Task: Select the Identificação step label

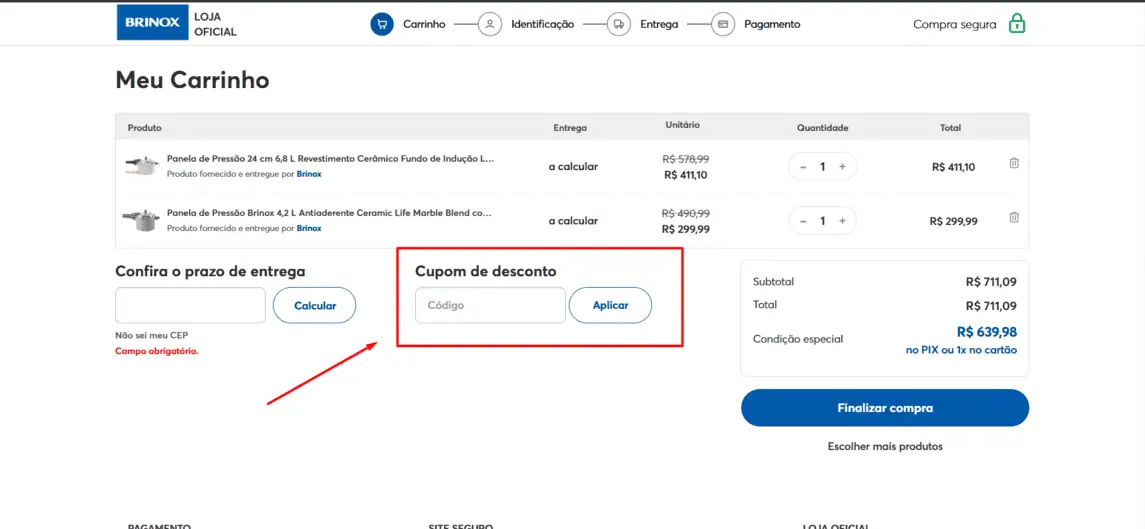Action: (x=543, y=24)
